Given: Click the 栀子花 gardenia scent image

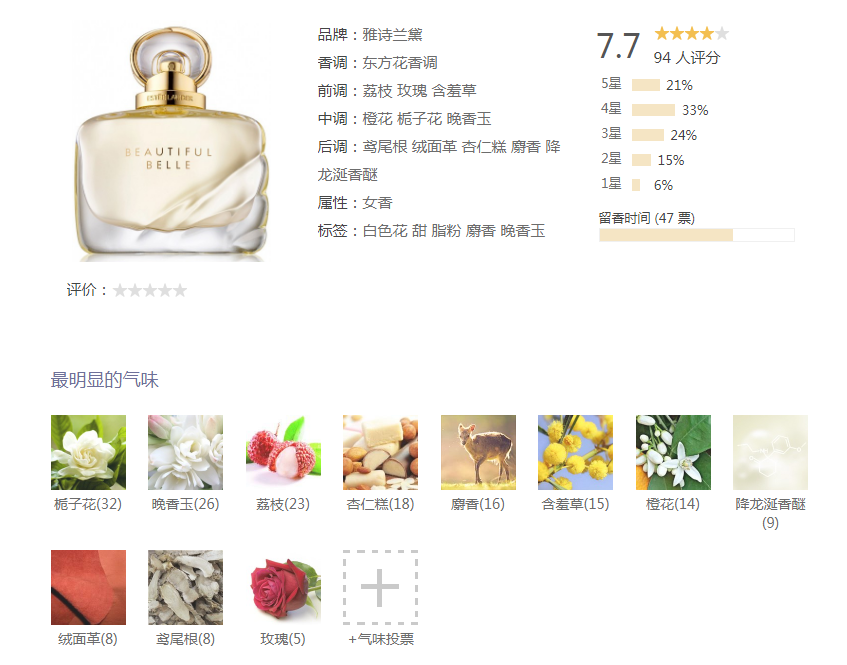Looking at the screenshot, I should (x=88, y=452).
